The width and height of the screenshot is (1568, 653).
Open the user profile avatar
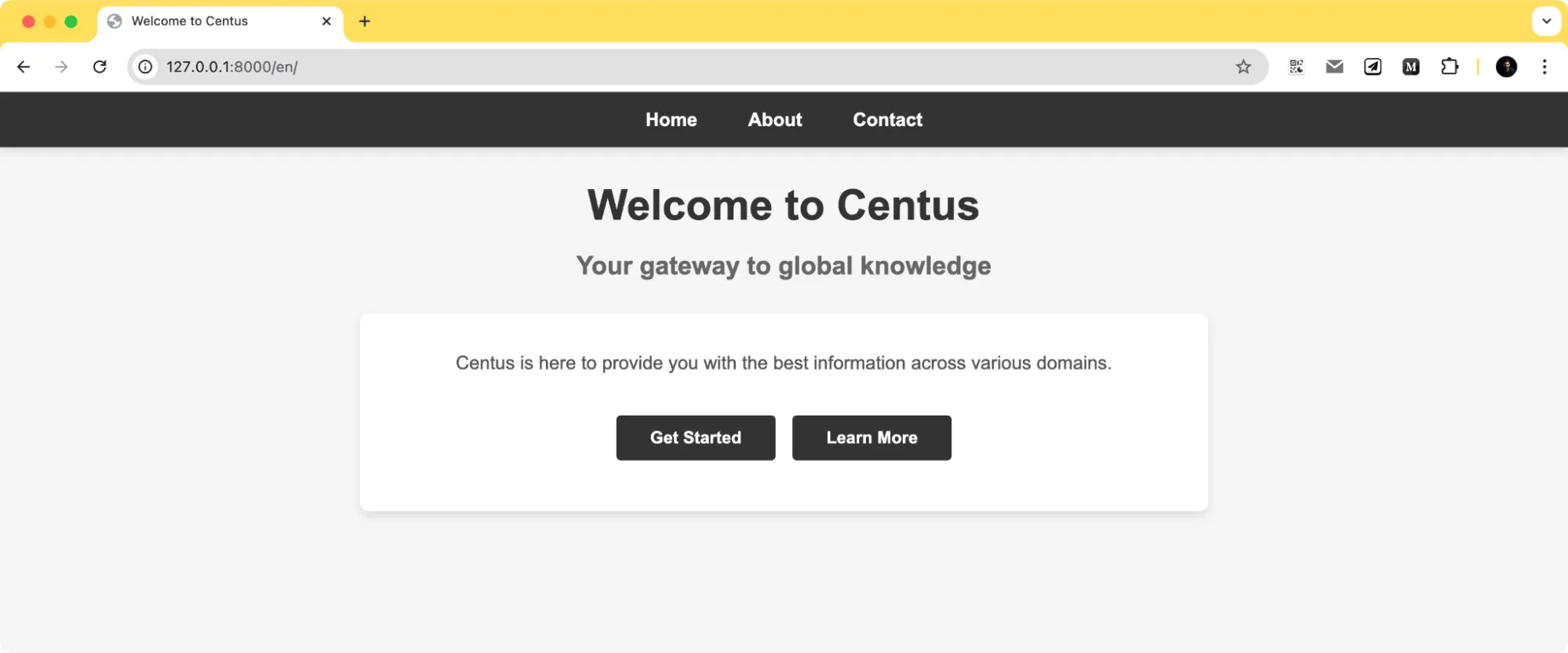1506,67
